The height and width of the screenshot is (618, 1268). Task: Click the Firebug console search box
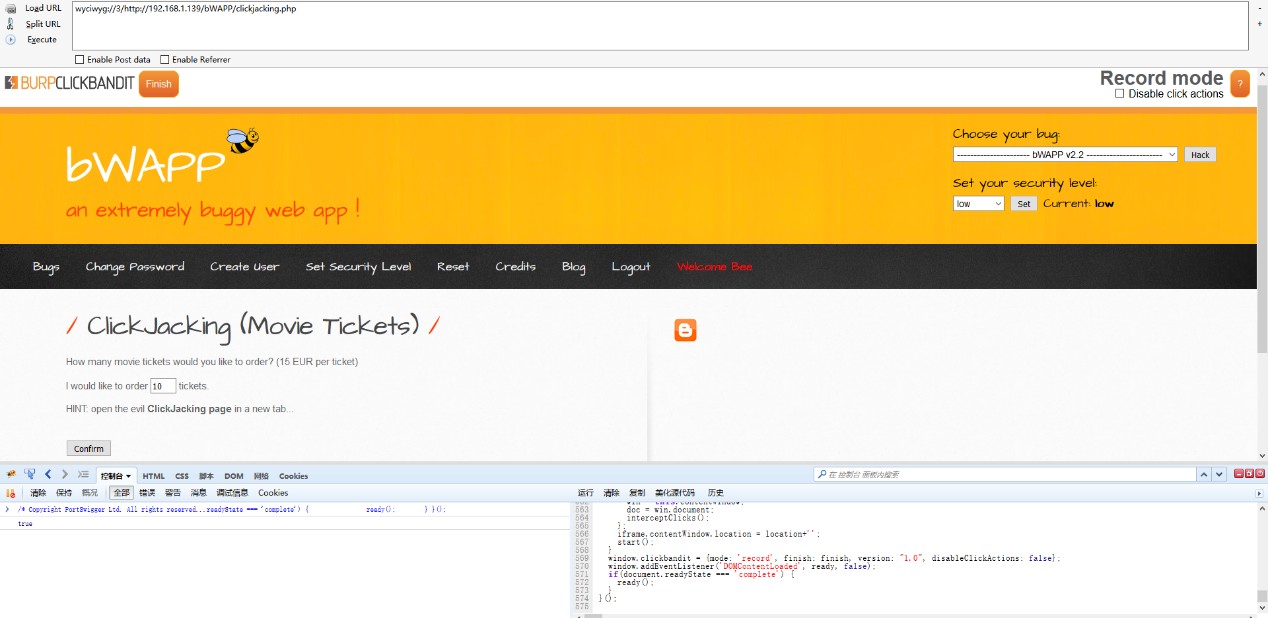1005,474
